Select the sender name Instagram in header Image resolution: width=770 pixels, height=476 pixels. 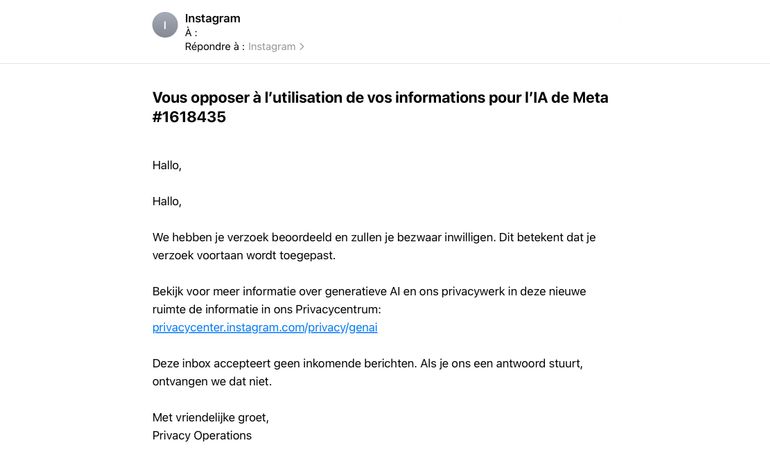tap(212, 18)
